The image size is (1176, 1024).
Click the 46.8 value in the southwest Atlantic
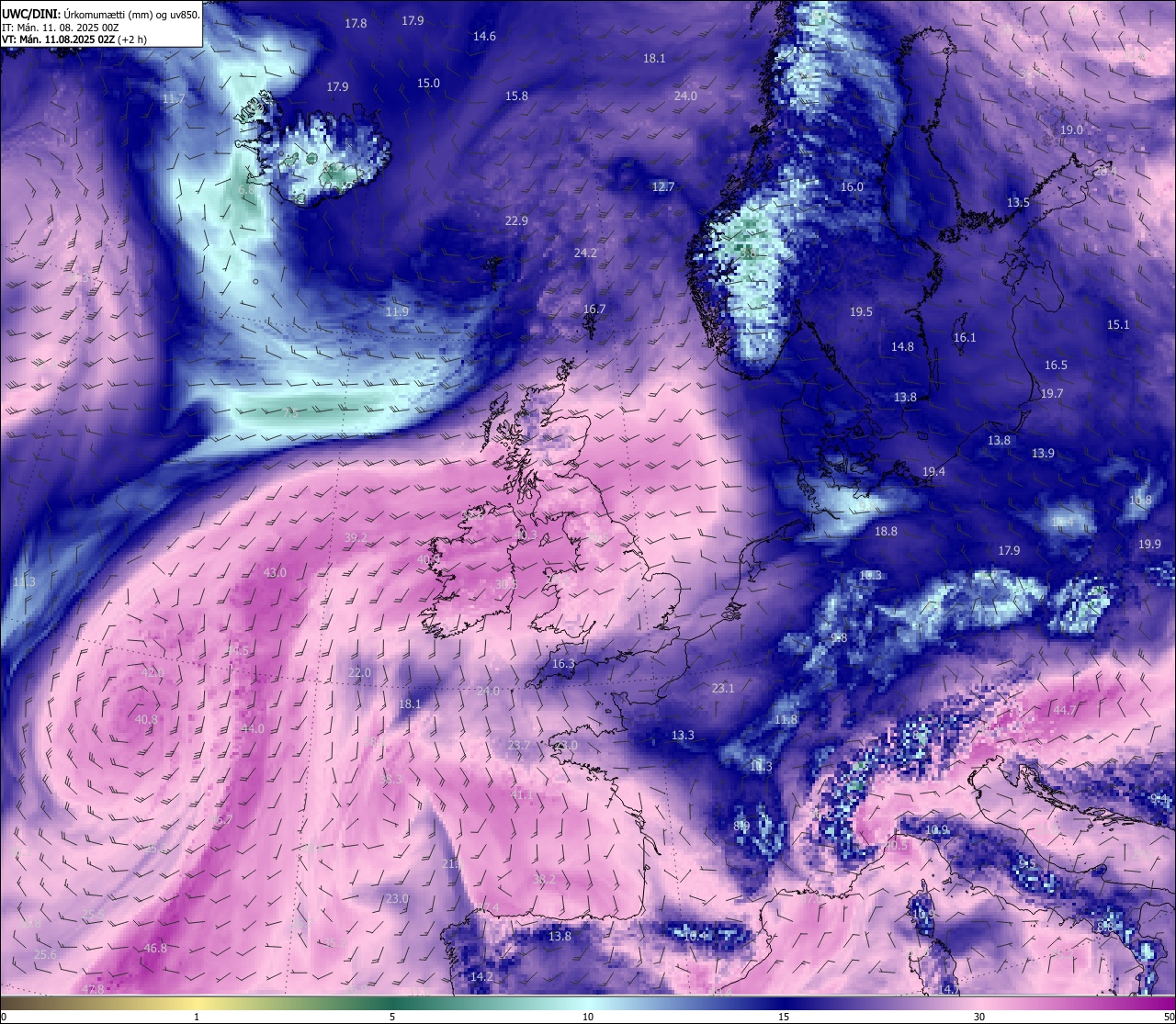pos(155,949)
